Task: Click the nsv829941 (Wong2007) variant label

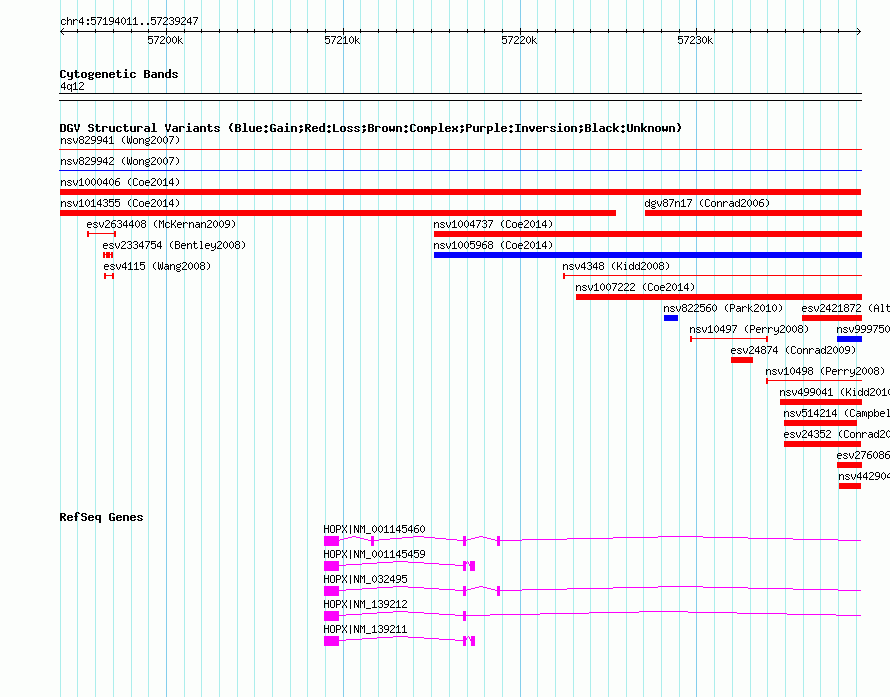Action: [x=120, y=140]
